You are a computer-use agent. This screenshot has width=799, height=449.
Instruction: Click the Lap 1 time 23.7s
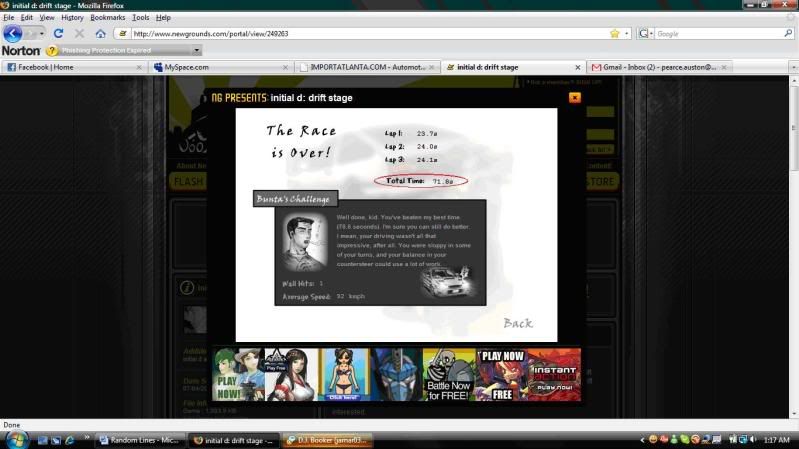tap(427, 134)
